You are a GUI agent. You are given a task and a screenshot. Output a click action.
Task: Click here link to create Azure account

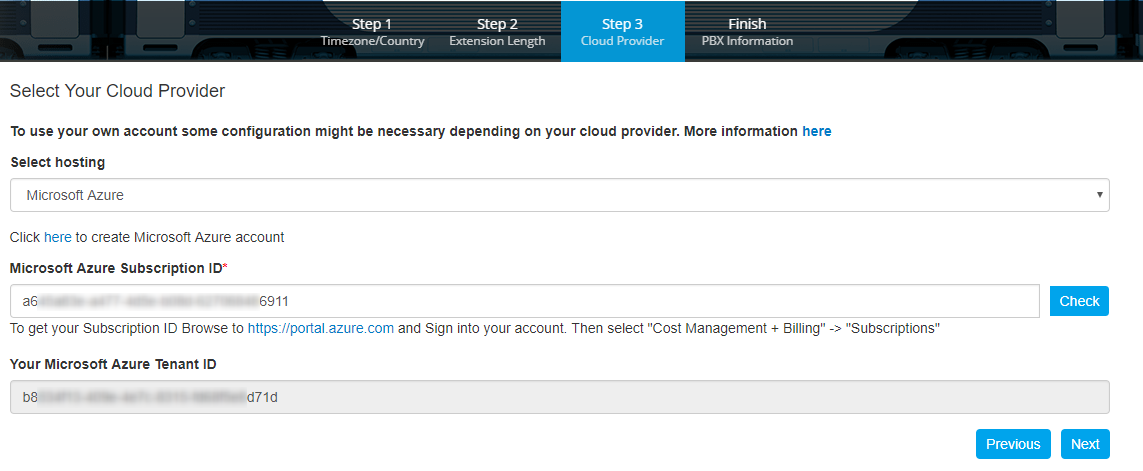coord(58,237)
